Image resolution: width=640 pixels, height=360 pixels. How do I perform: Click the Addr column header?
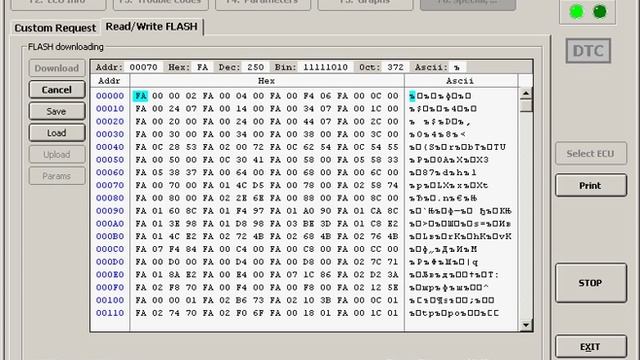coord(110,81)
